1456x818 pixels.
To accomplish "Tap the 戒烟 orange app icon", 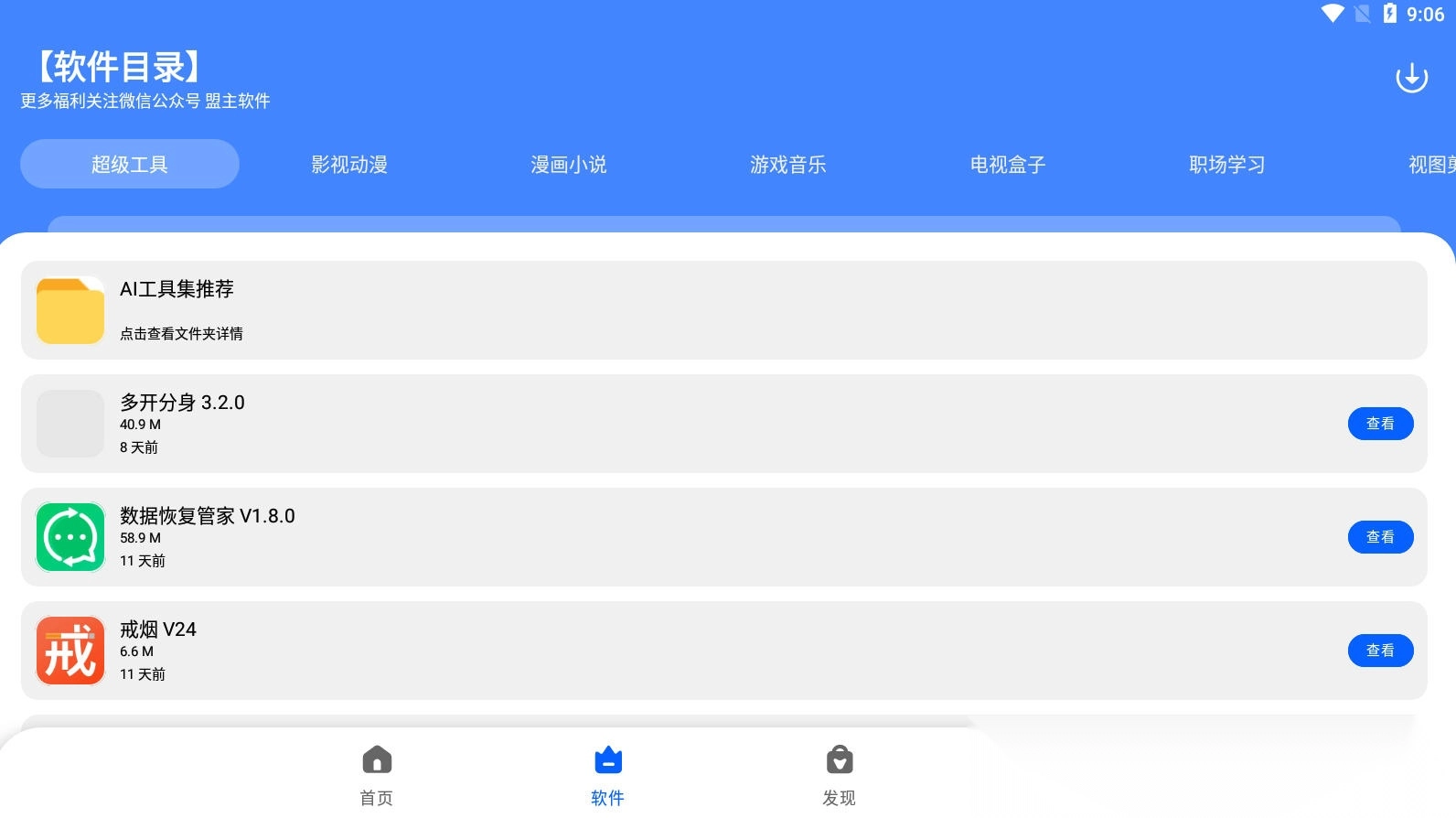I will pyautogui.click(x=70, y=651).
